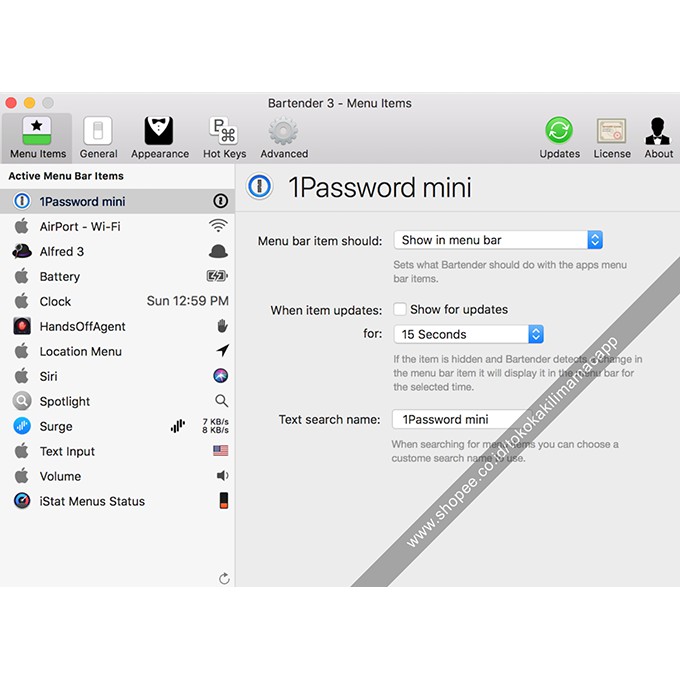Click the Text search name input field
This screenshot has width=680, height=680.
point(462,419)
